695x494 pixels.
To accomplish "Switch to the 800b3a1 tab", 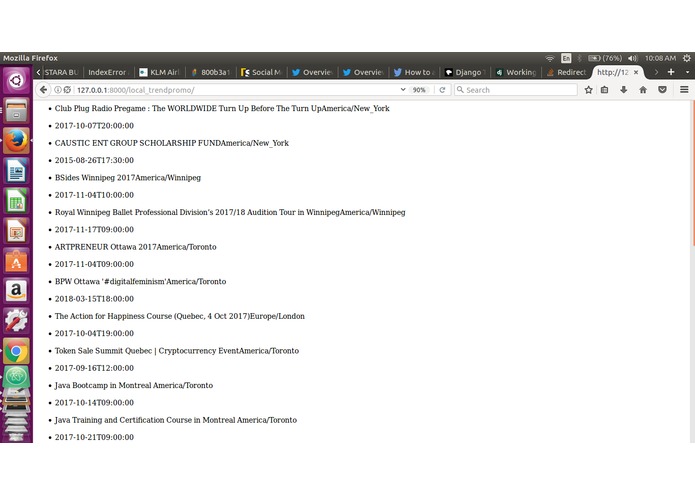I will point(211,72).
